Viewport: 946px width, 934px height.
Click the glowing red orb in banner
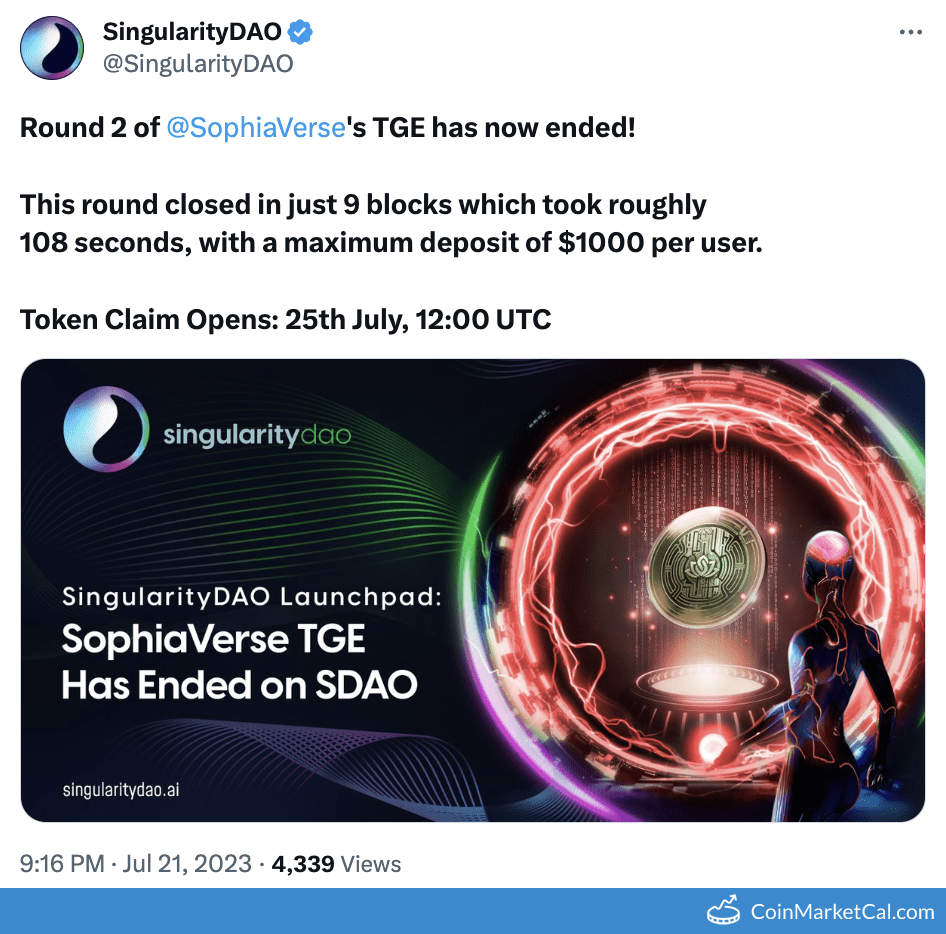[713, 747]
